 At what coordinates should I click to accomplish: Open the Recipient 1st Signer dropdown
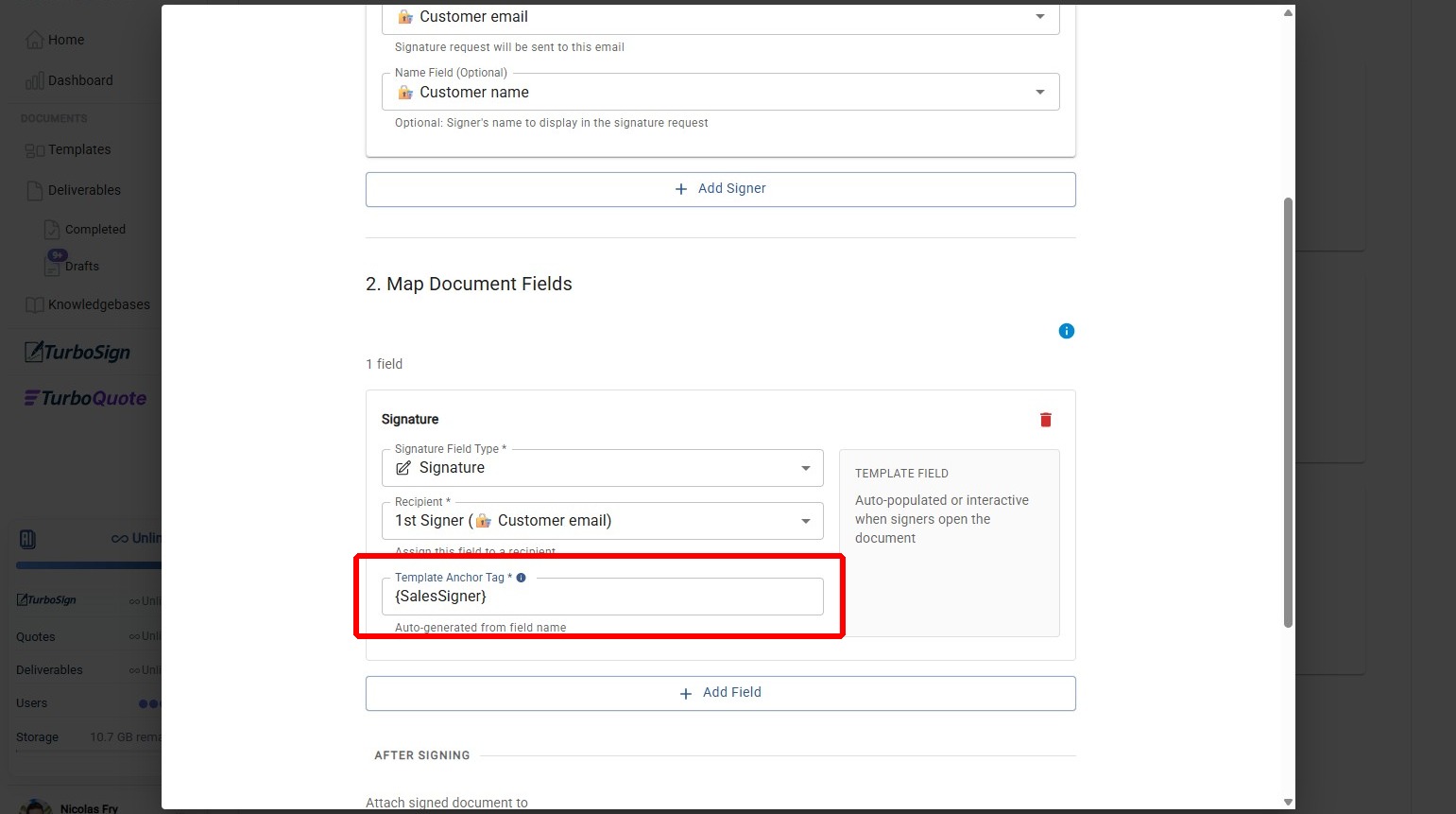602,521
